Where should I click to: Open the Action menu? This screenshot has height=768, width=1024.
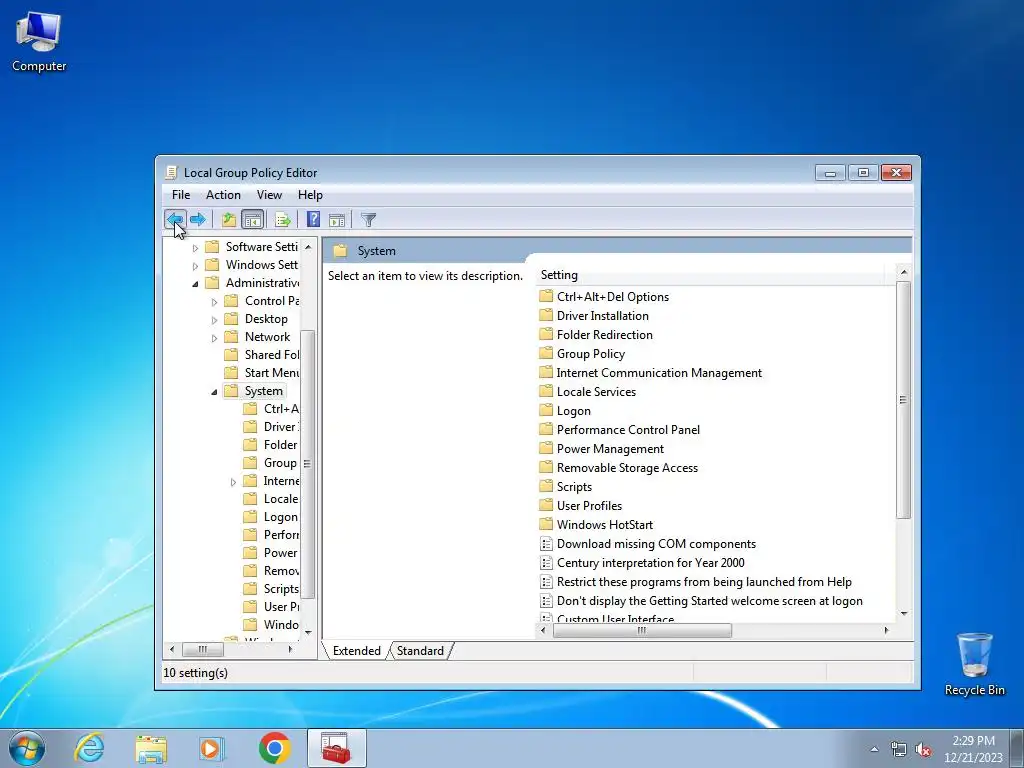click(x=223, y=195)
